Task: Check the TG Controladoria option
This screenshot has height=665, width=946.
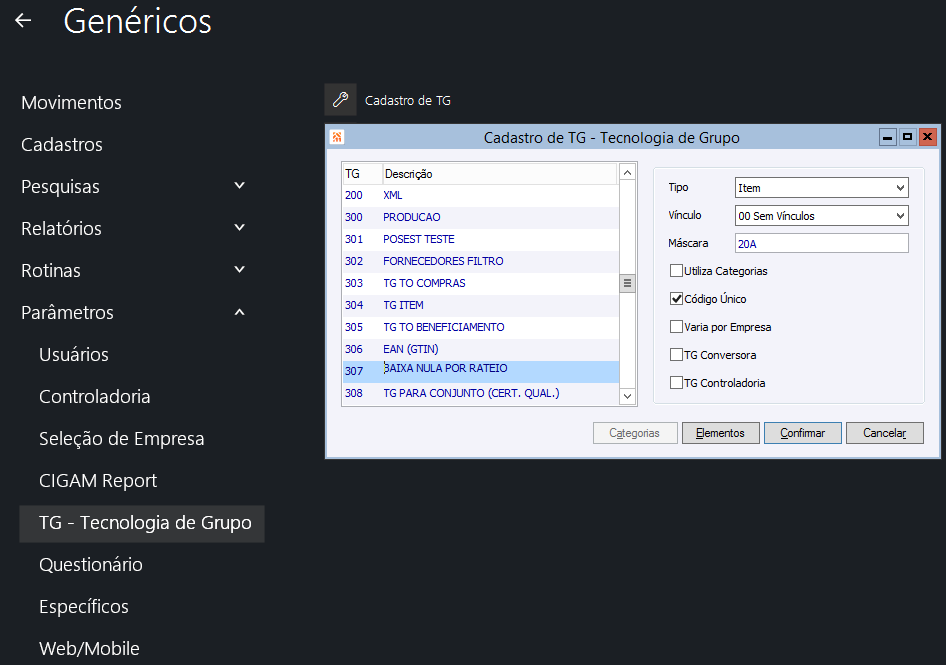Action: pyautogui.click(x=676, y=383)
